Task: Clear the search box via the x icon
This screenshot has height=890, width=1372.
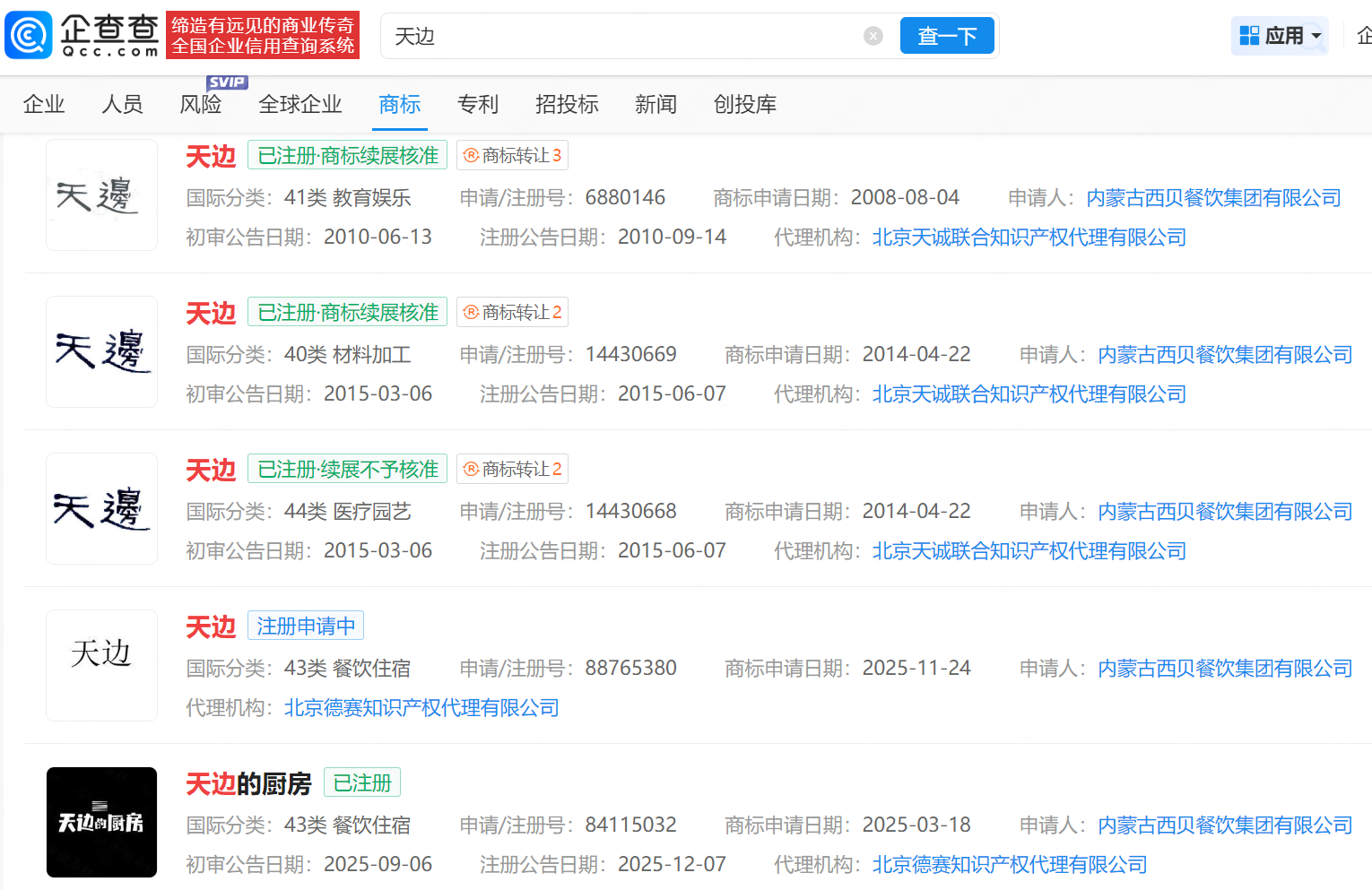Action: (x=873, y=35)
